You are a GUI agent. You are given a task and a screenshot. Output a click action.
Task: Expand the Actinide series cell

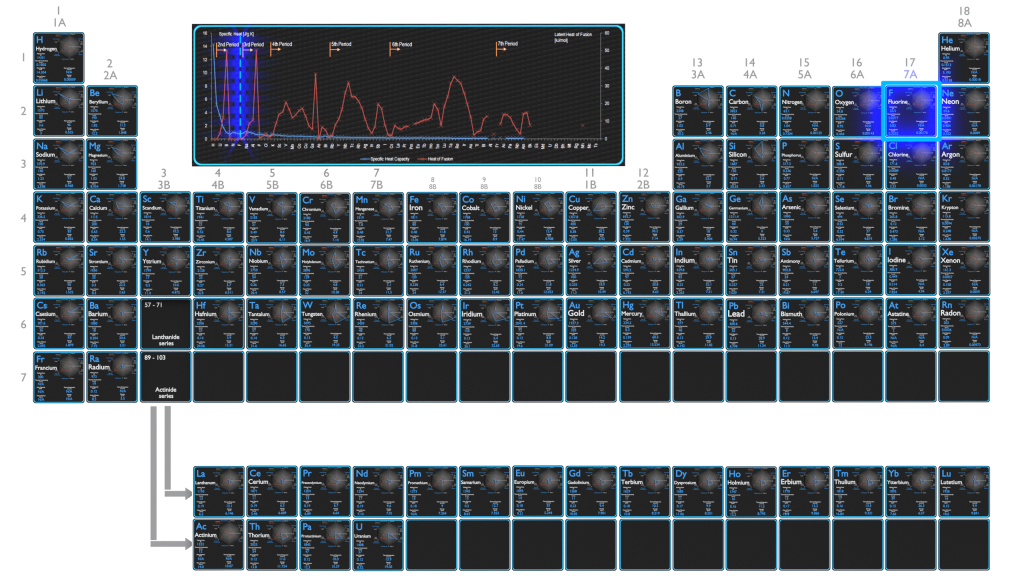[164, 376]
